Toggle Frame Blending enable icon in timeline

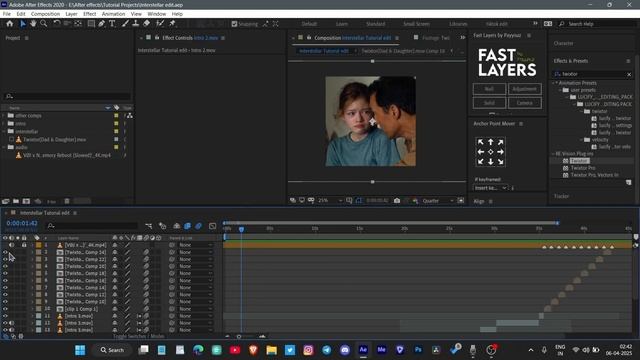(187, 226)
